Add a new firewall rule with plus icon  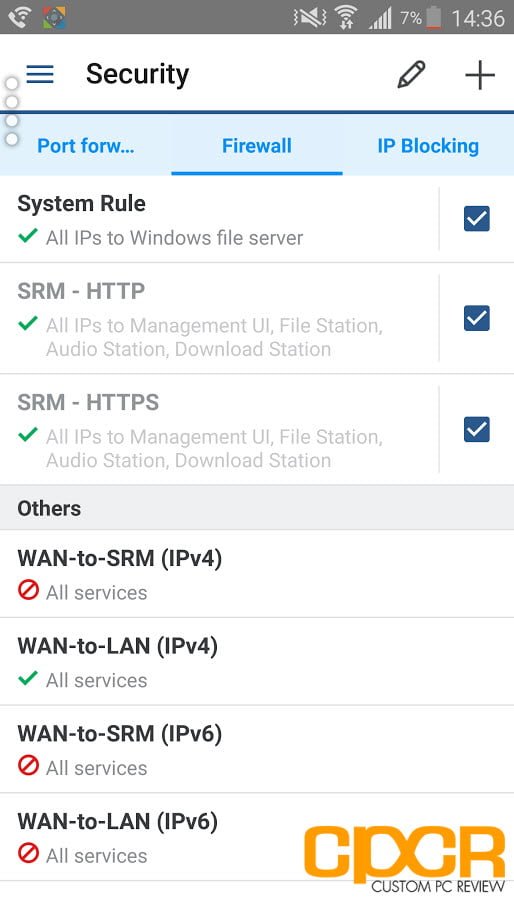[x=480, y=75]
